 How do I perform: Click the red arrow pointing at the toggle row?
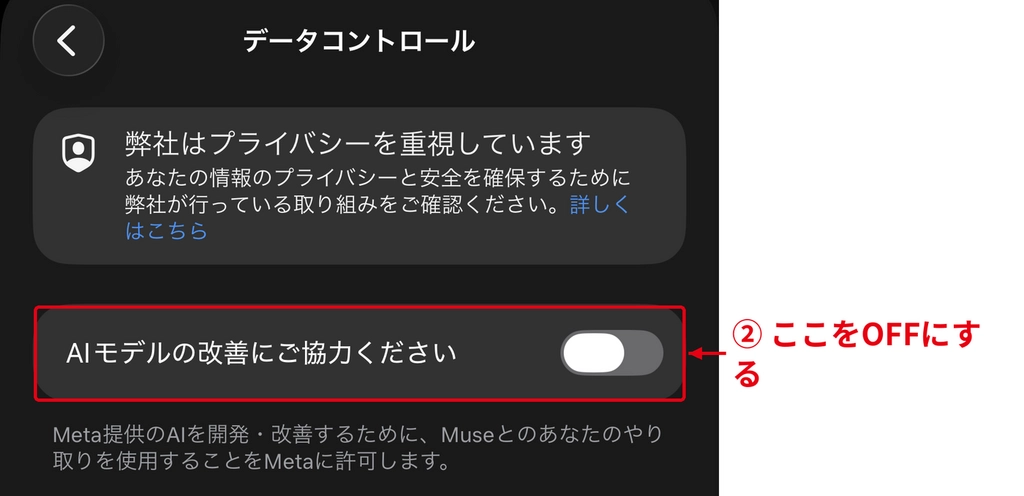(x=707, y=353)
